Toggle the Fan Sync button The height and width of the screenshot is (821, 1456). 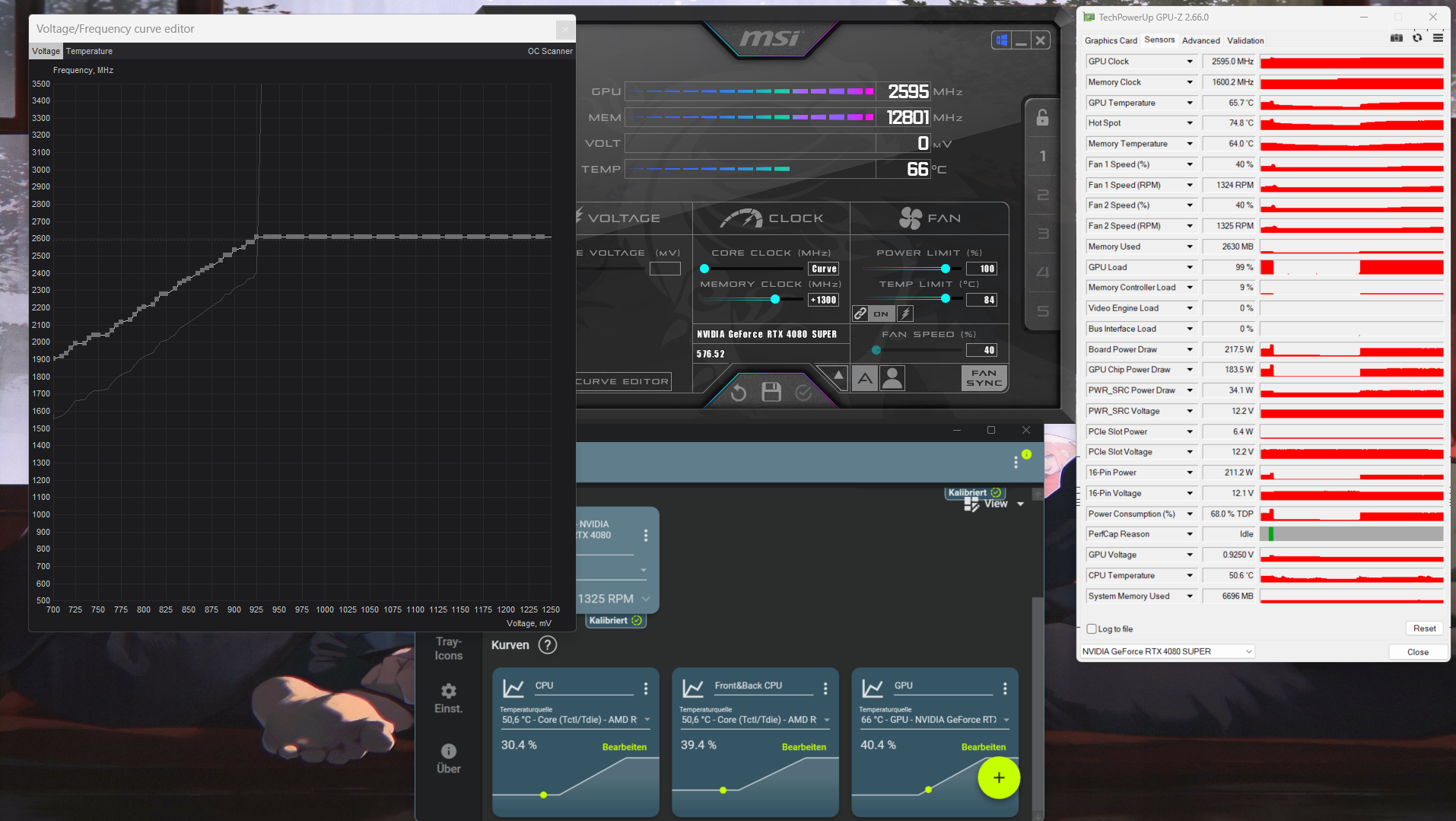[x=984, y=378]
